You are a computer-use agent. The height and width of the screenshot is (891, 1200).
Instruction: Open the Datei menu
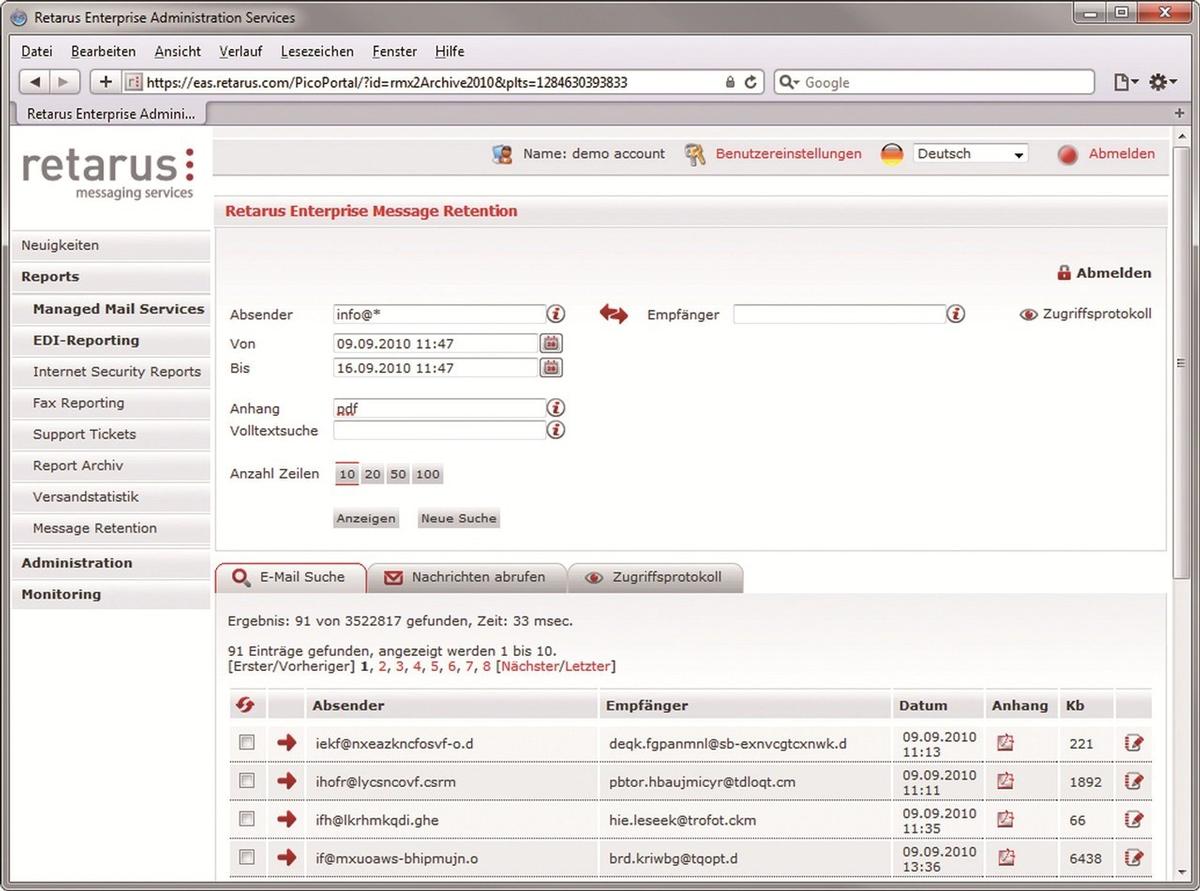pos(36,51)
